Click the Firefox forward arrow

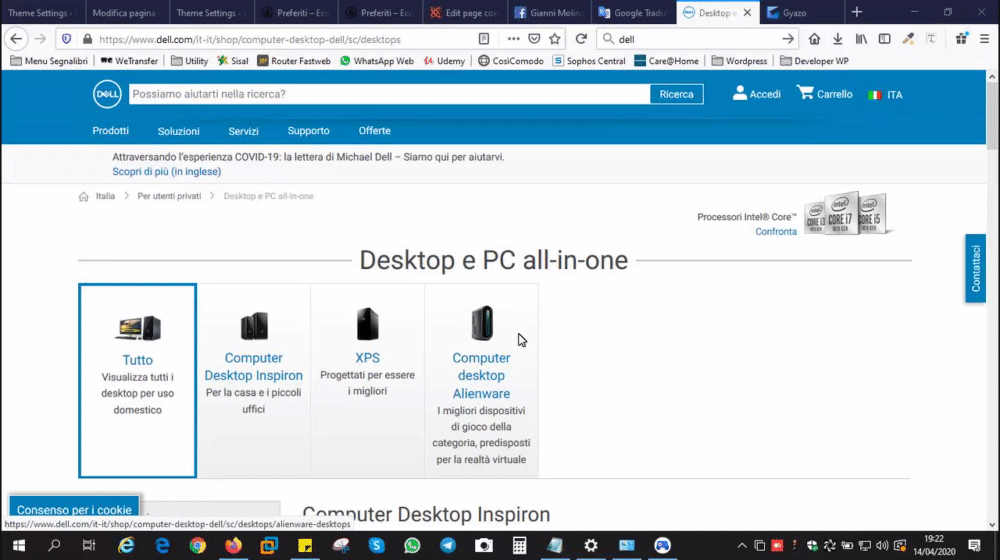[x=40, y=39]
